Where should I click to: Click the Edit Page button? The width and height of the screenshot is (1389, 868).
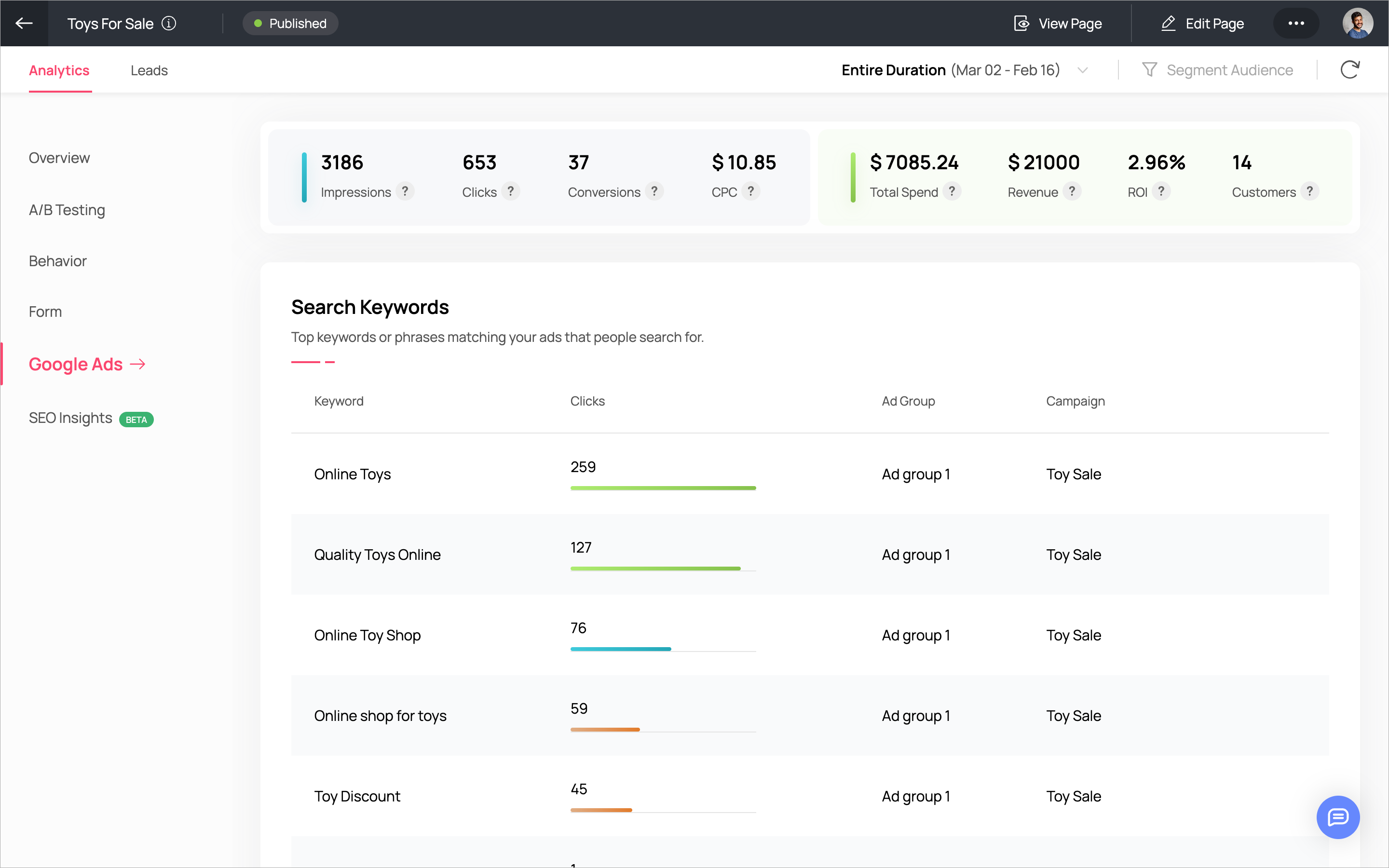click(1202, 24)
